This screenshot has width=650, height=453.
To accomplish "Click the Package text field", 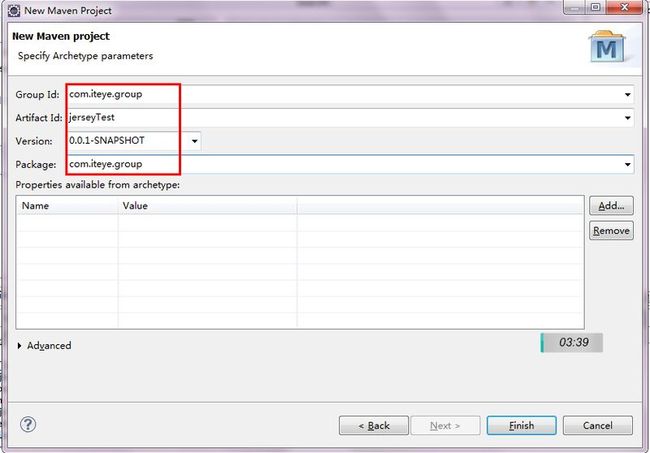I will pyautogui.click(x=349, y=165).
